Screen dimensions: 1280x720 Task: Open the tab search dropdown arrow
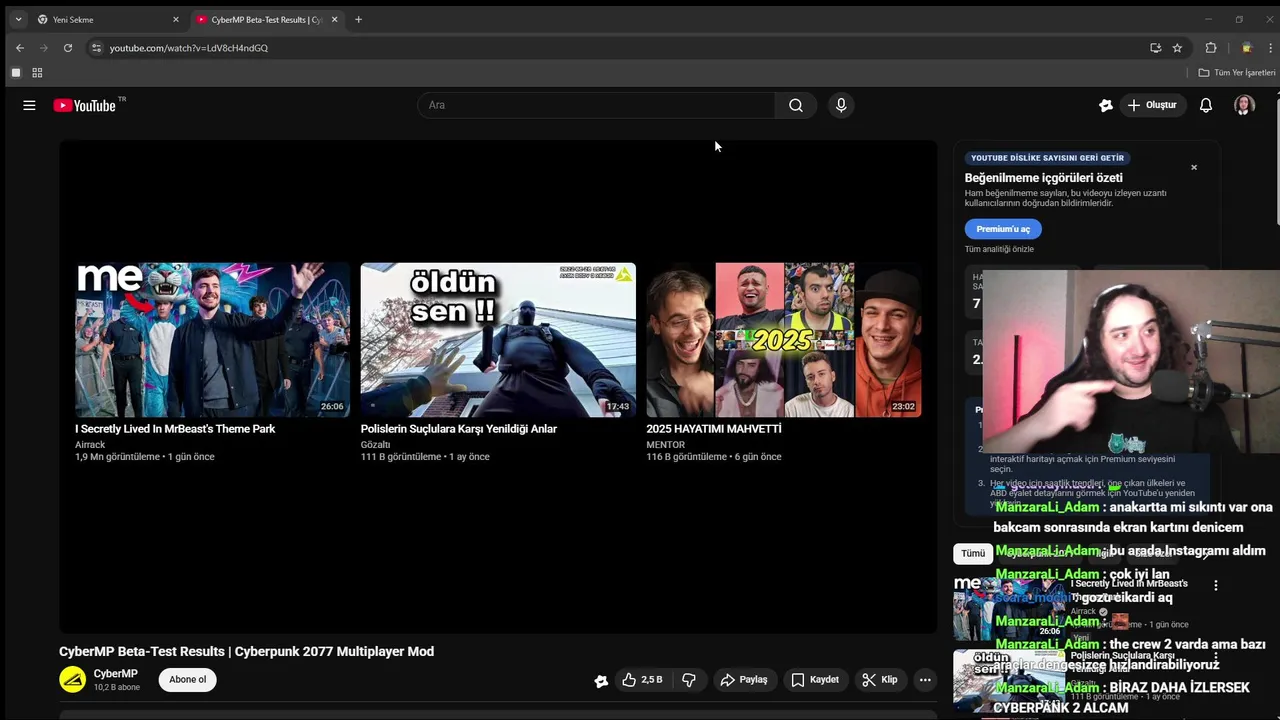click(x=18, y=19)
